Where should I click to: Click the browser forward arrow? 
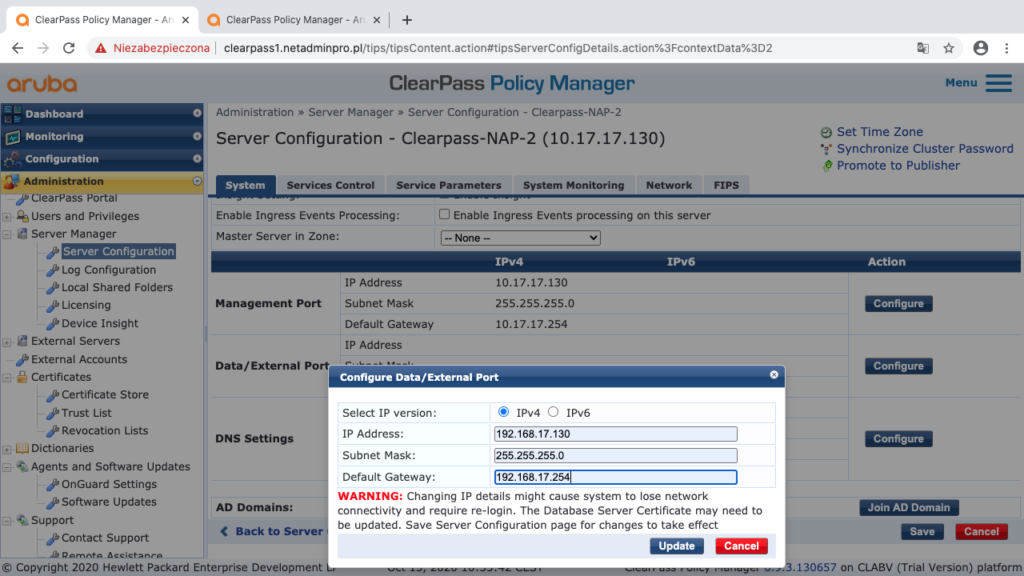click(43, 48)
